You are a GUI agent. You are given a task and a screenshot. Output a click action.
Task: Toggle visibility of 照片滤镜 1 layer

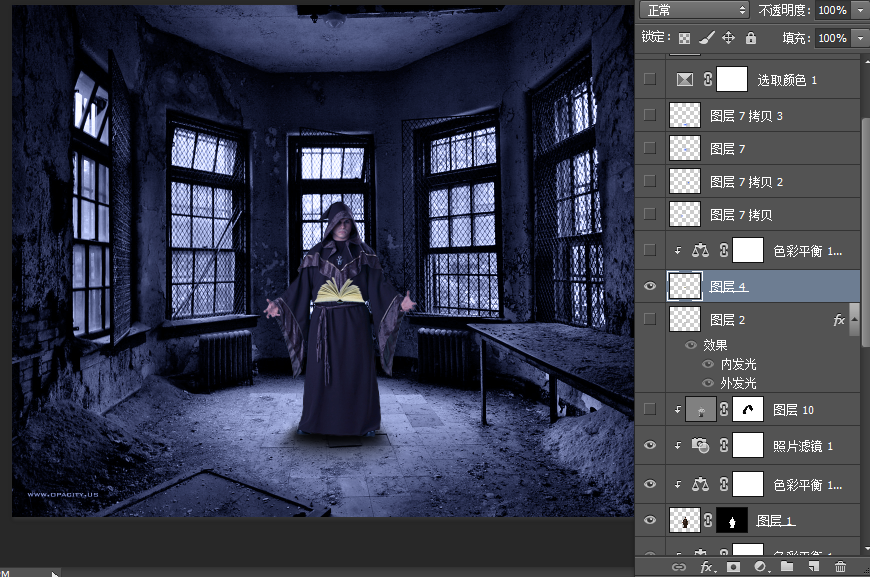click(x=650, y=445)
